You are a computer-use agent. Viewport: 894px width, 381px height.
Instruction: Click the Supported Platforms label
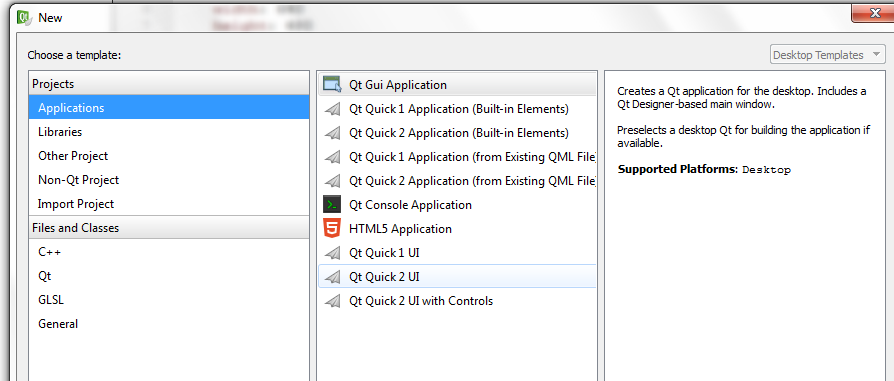[678, 169]
